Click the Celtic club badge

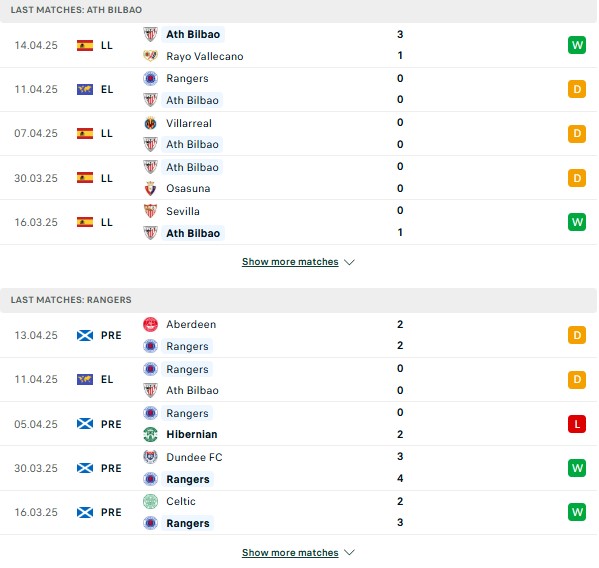coord(150,501)
